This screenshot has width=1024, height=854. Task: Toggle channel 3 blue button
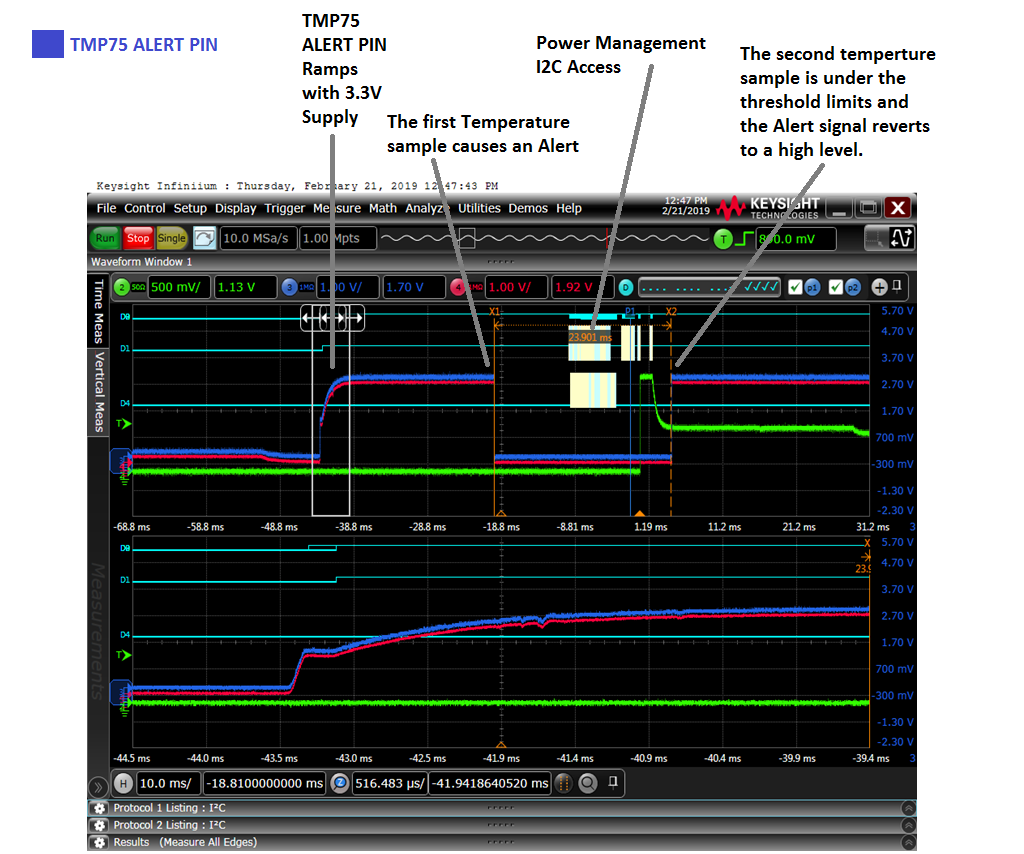click(290, 287)
